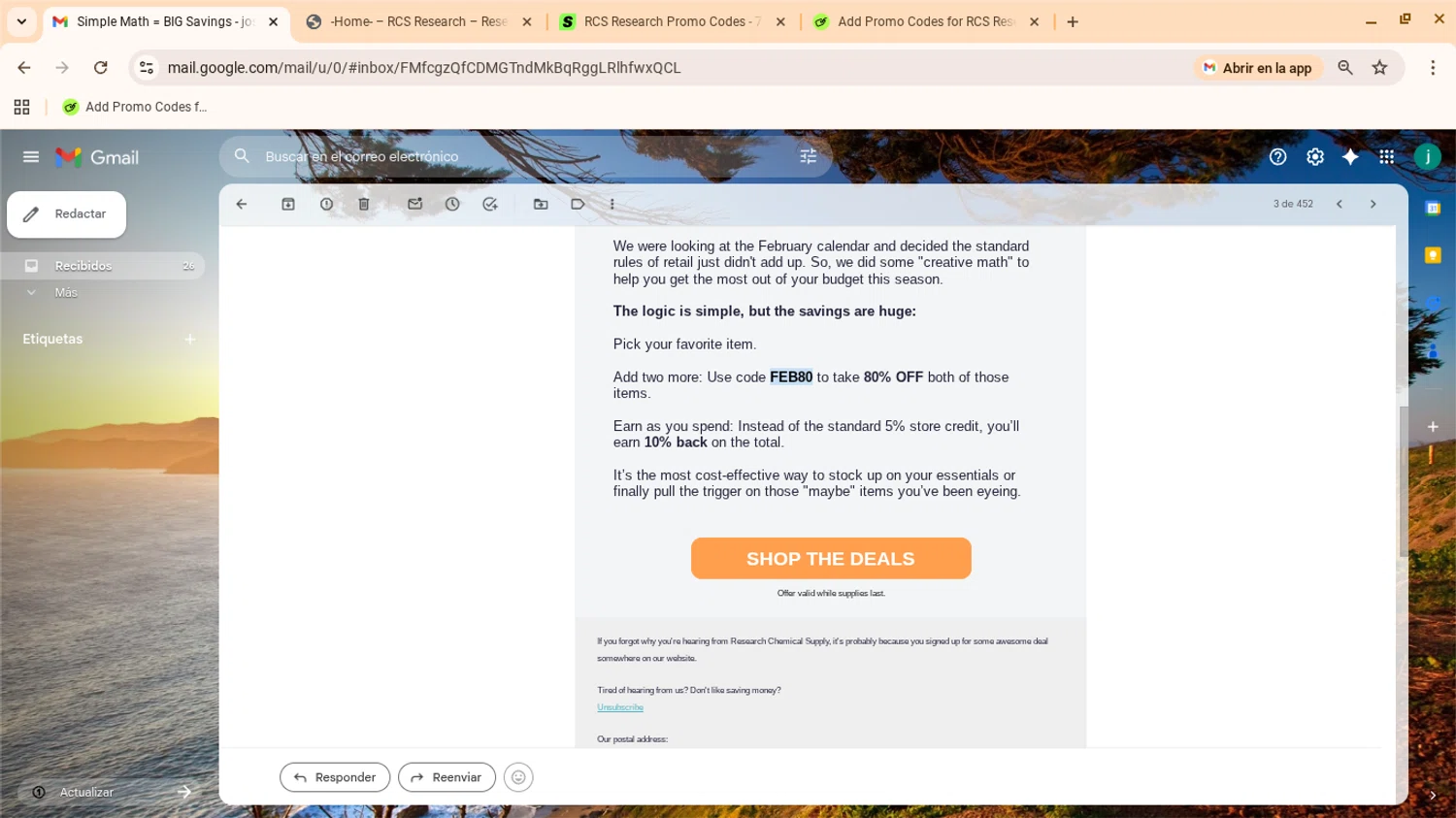Open the tab search dropdown arrow
The image size is (1456, 818).
click(x=21, y=21)
